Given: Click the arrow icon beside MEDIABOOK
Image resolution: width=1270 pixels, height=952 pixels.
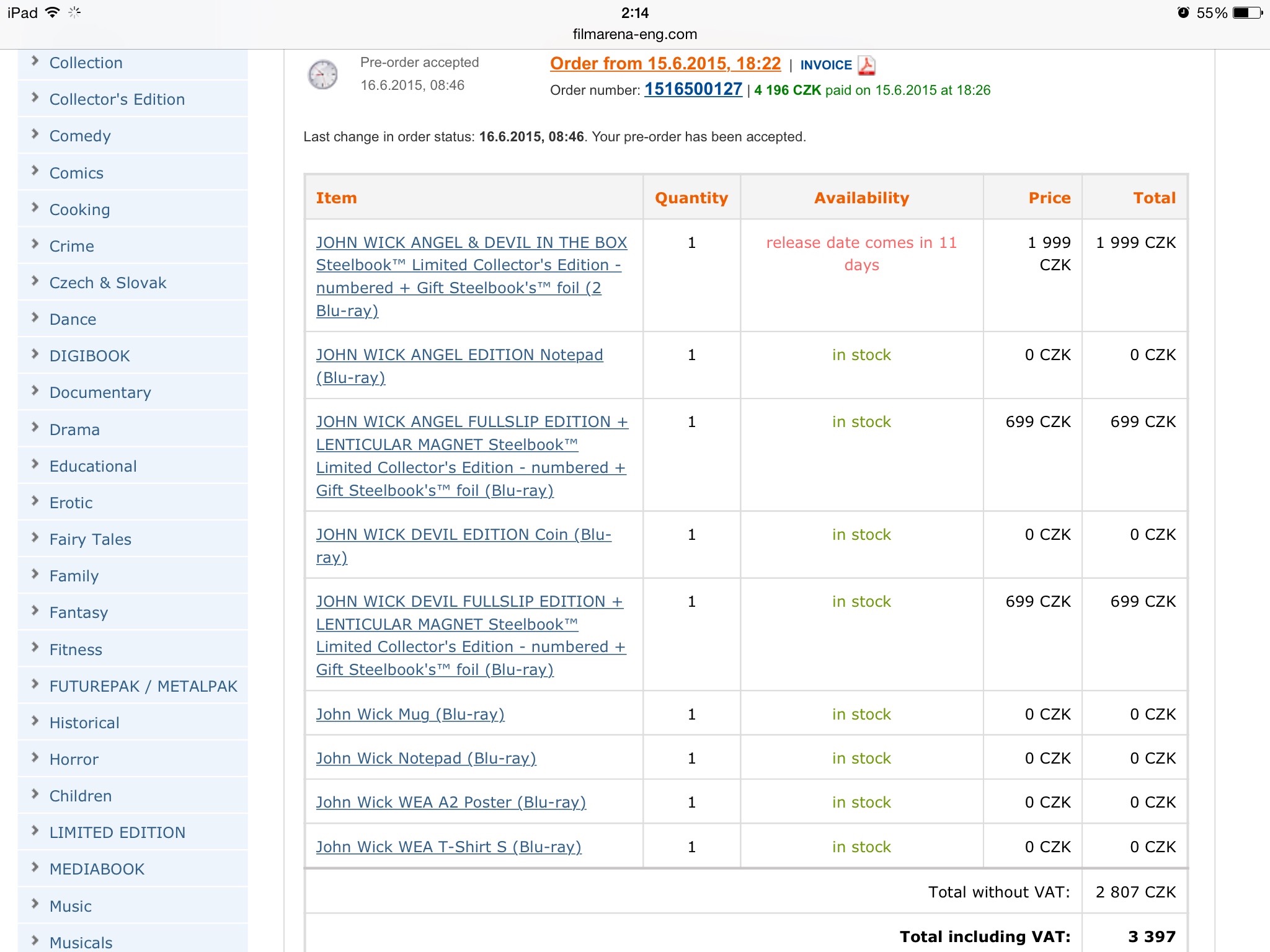Looking at the screenshot, I should (x=35, y=868).
